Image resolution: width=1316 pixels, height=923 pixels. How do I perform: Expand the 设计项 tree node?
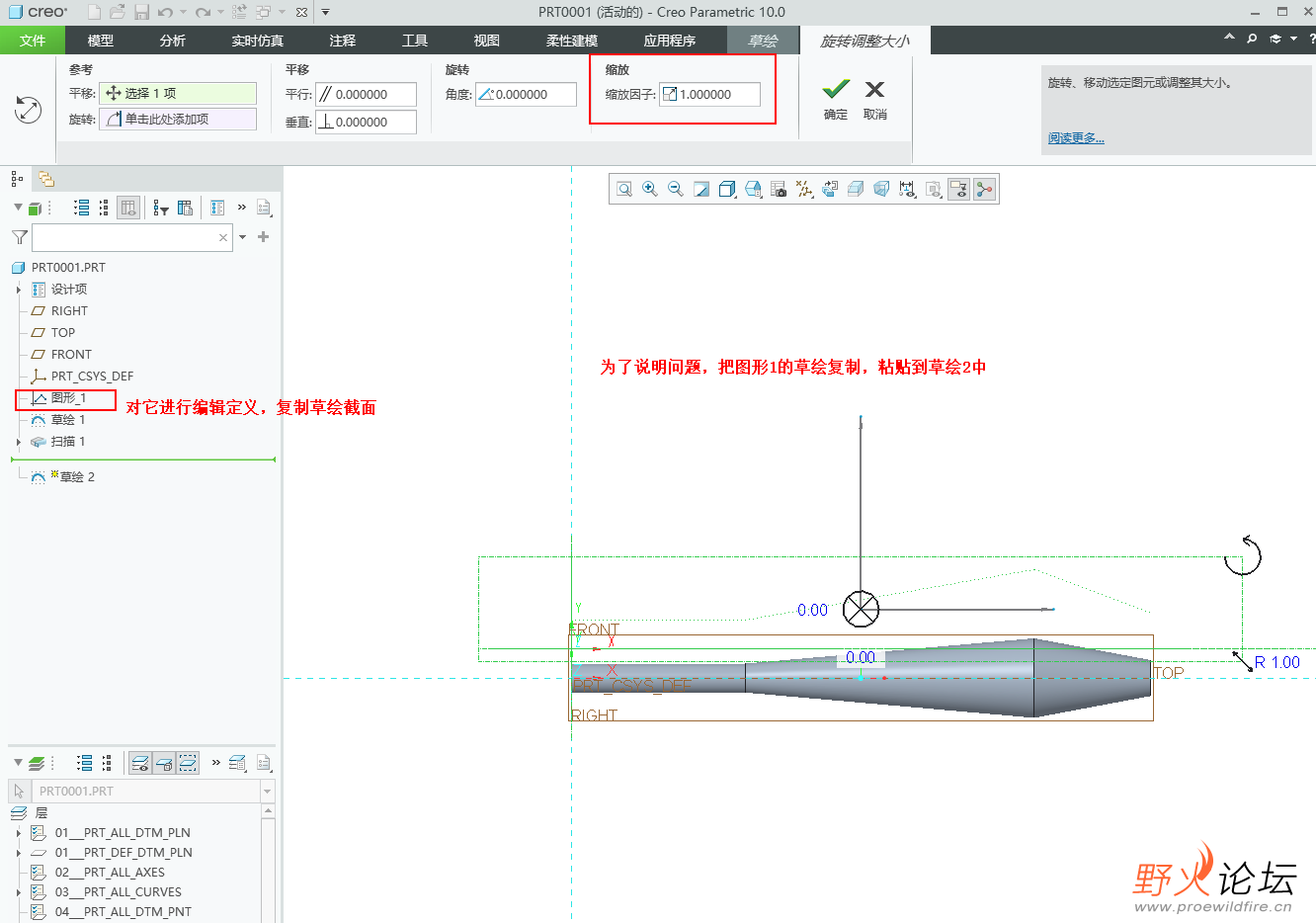coord(18,290)
